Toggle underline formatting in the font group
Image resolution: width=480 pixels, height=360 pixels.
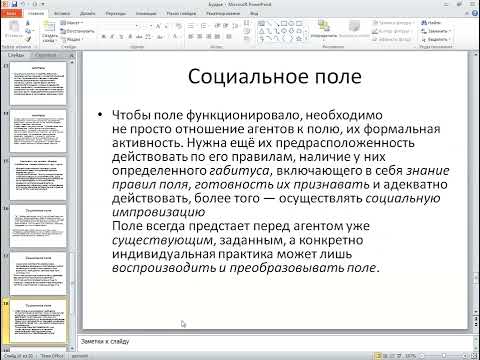(x=121, y=37)
